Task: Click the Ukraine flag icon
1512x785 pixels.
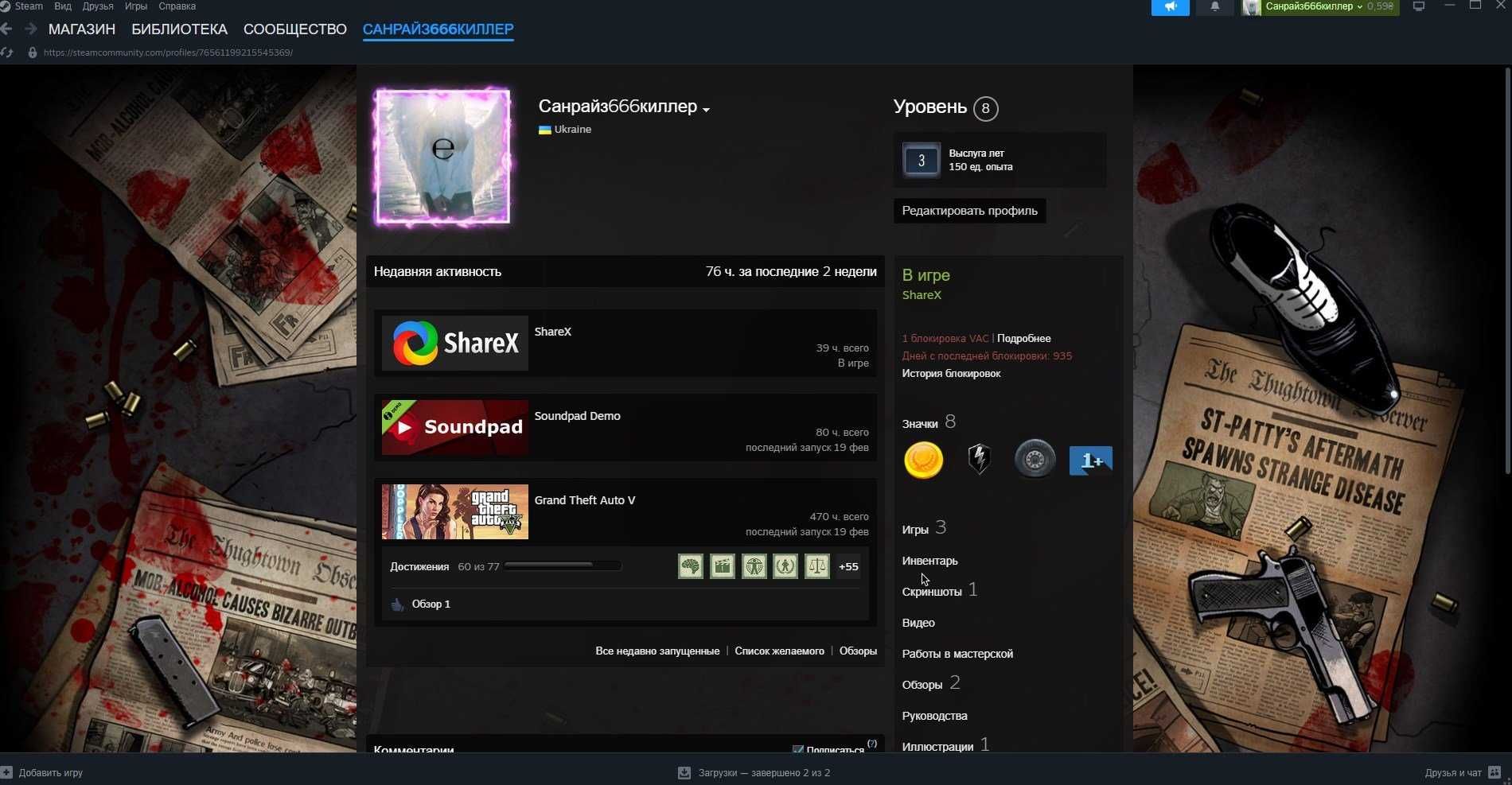Action: tap(545, 130)
